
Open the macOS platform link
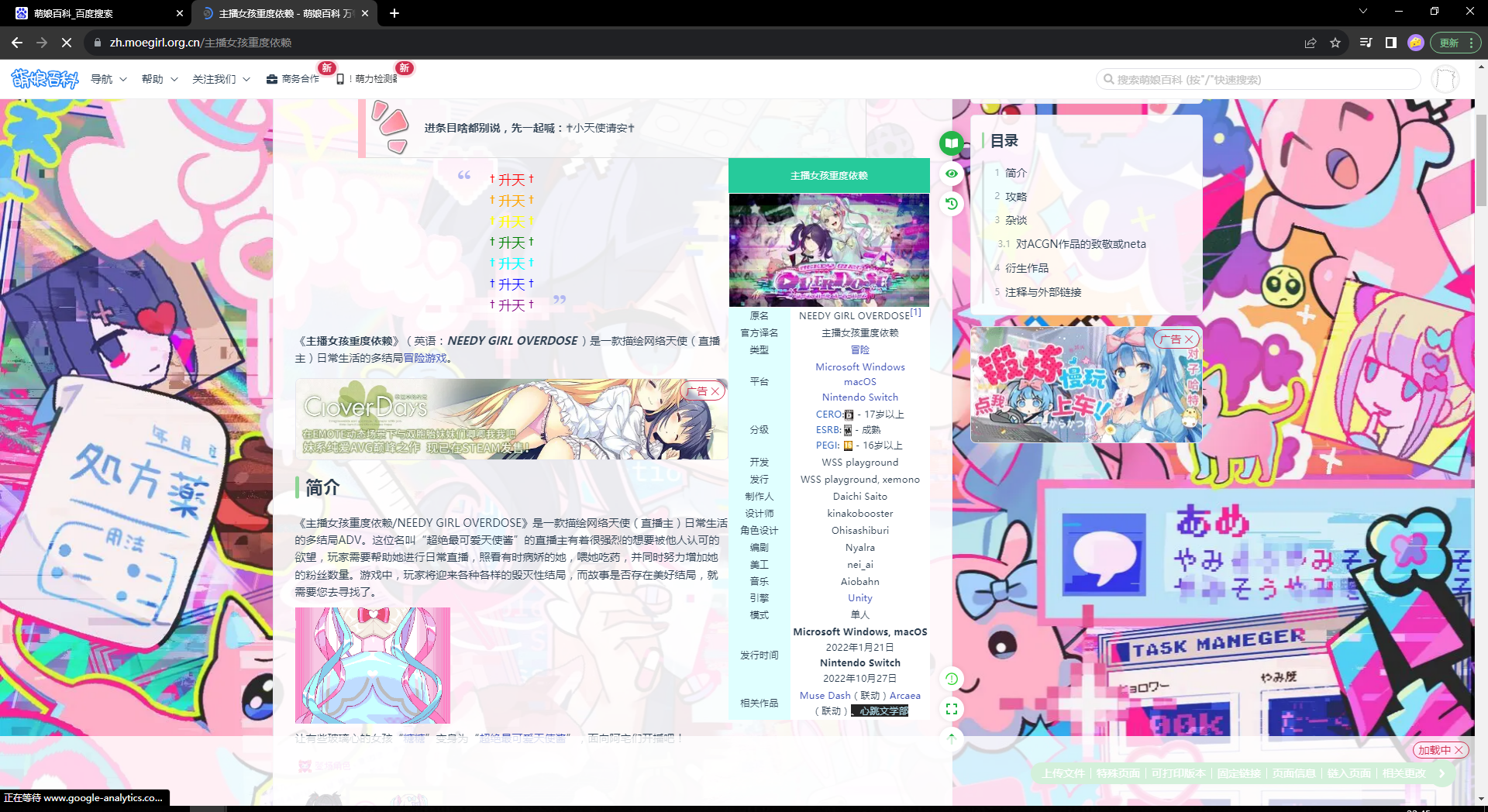pos(859,382)
